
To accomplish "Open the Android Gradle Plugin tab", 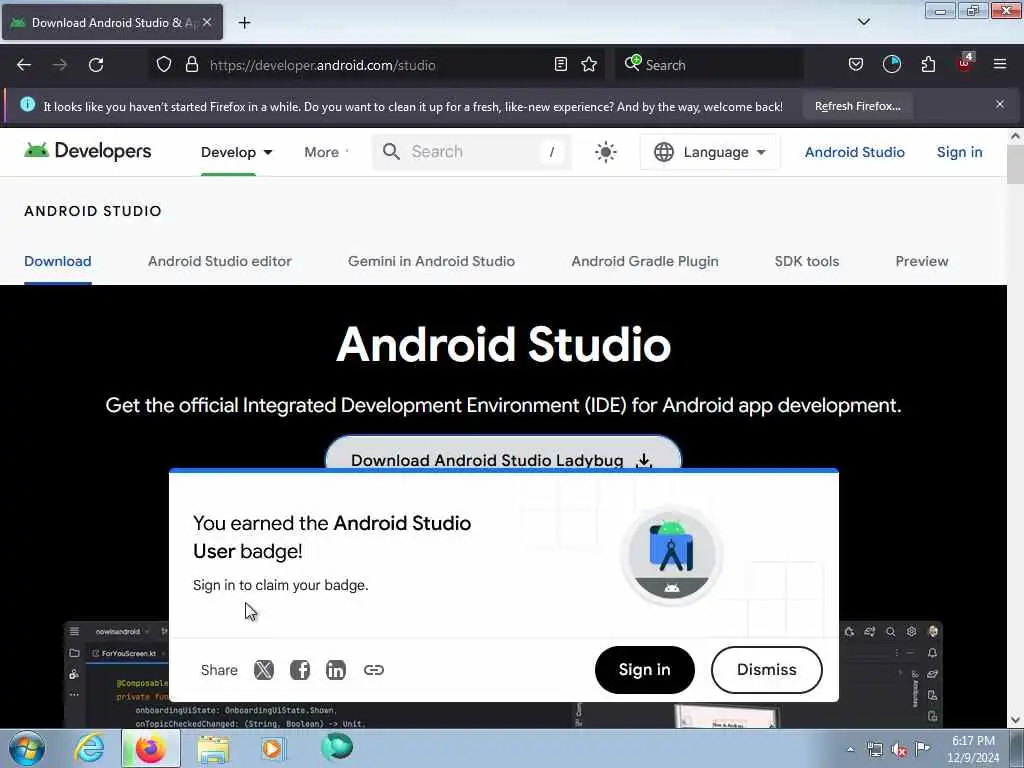I will point(645,261).
